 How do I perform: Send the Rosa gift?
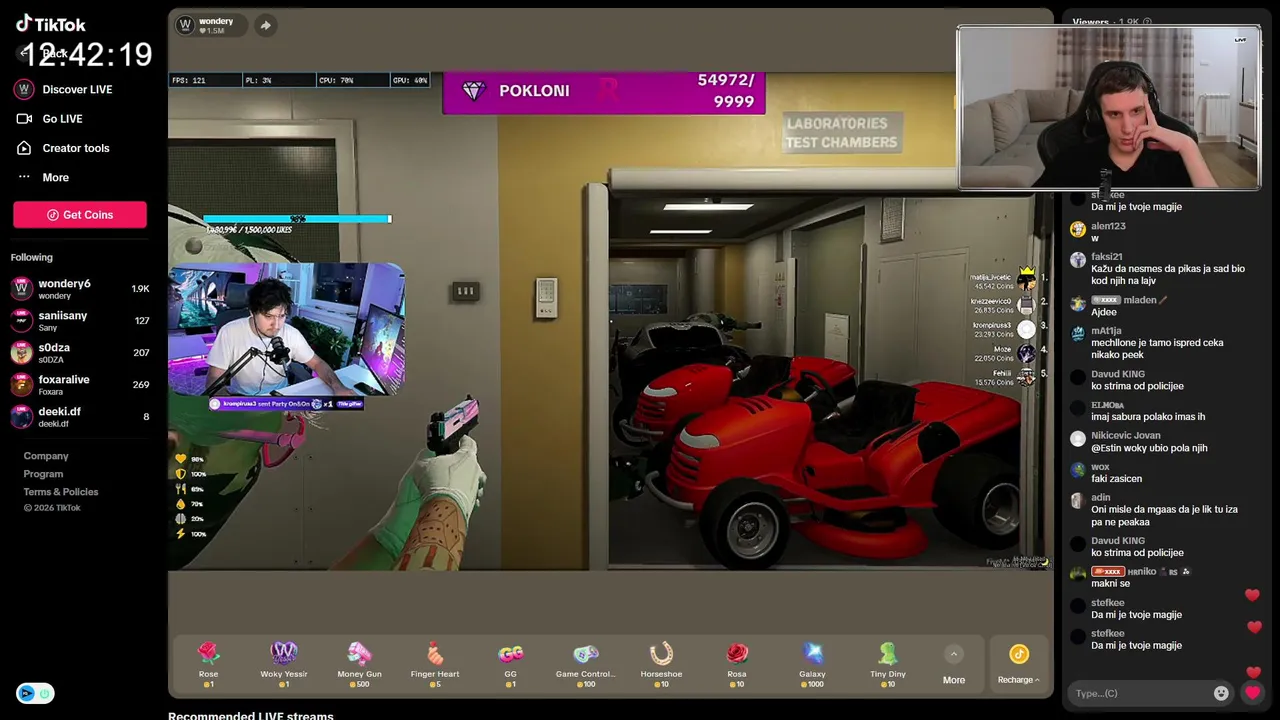(x=737, y=664)
